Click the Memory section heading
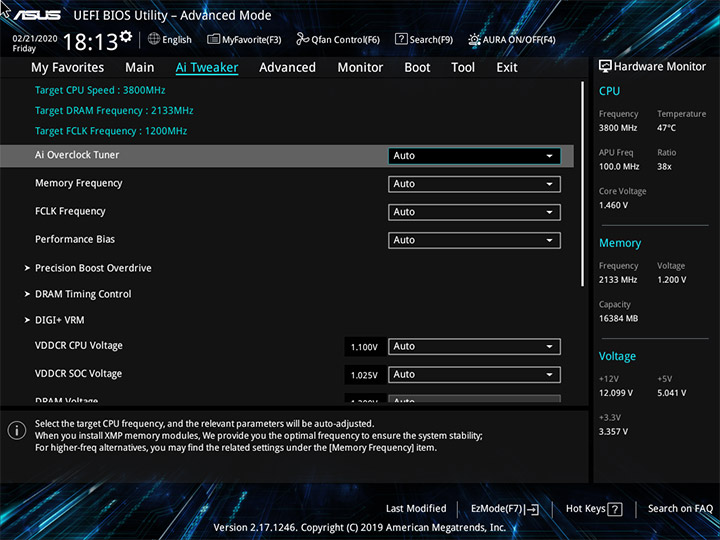 tap(620, 243)
